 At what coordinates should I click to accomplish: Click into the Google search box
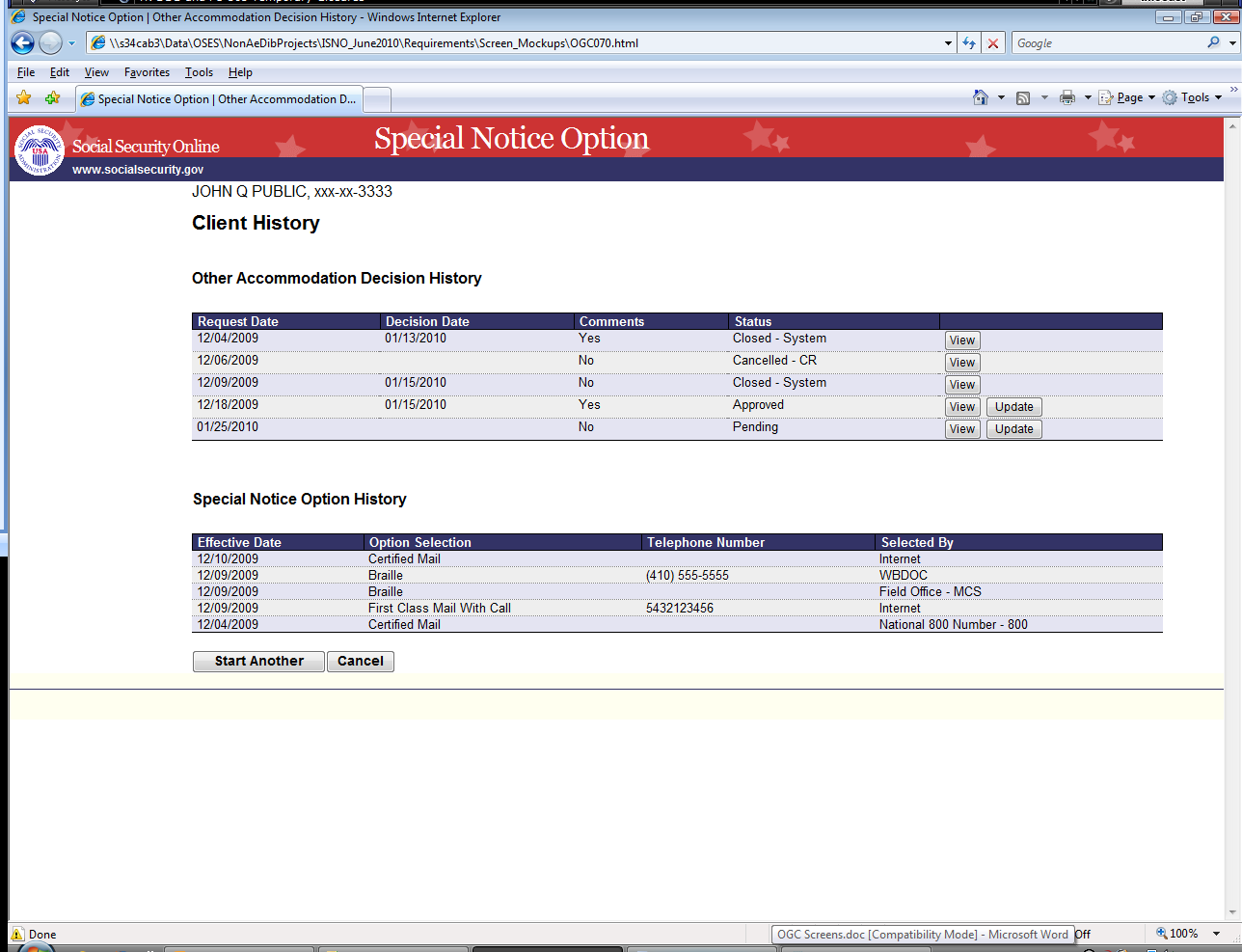[x=1106, y=43]
